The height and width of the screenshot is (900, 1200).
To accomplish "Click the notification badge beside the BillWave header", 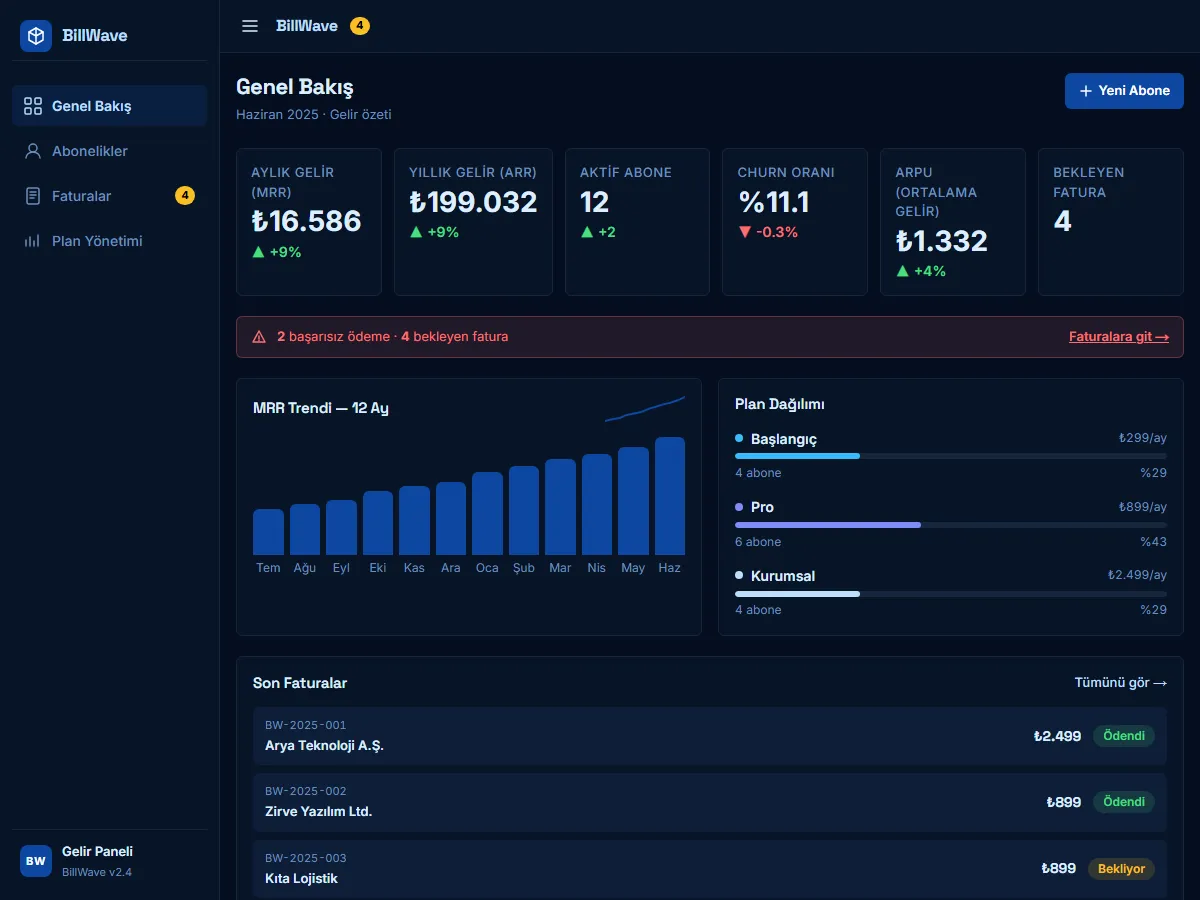I will 360,26.
